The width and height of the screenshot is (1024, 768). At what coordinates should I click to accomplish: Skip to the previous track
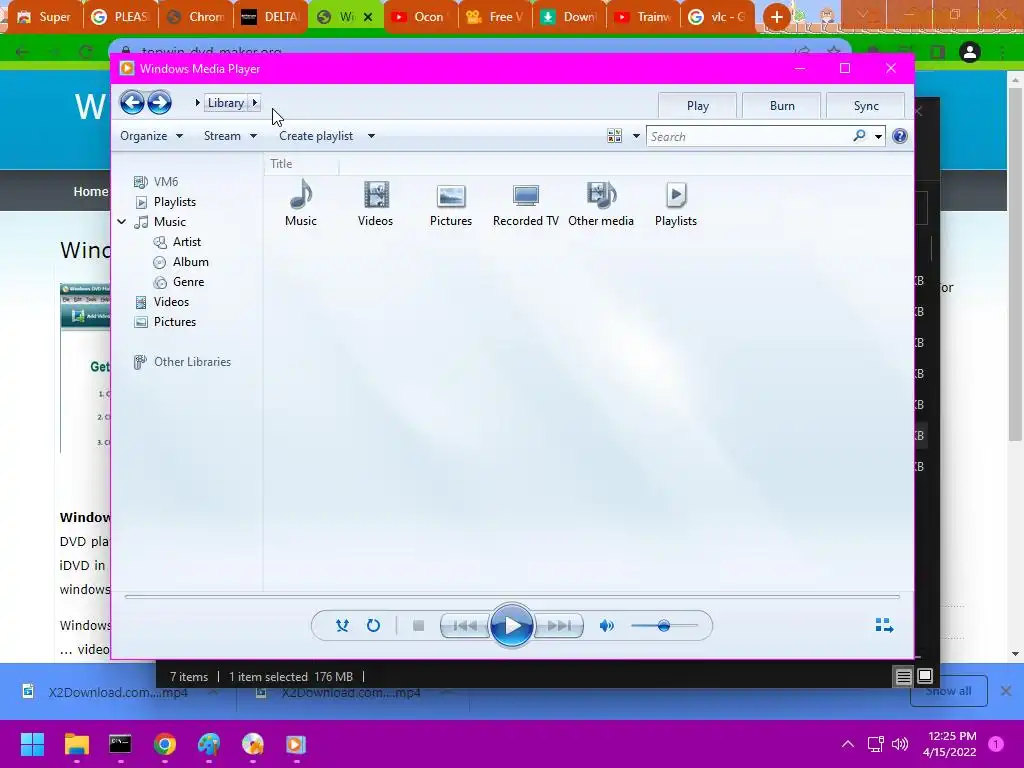pyautogui.click(x=465, y=626)
